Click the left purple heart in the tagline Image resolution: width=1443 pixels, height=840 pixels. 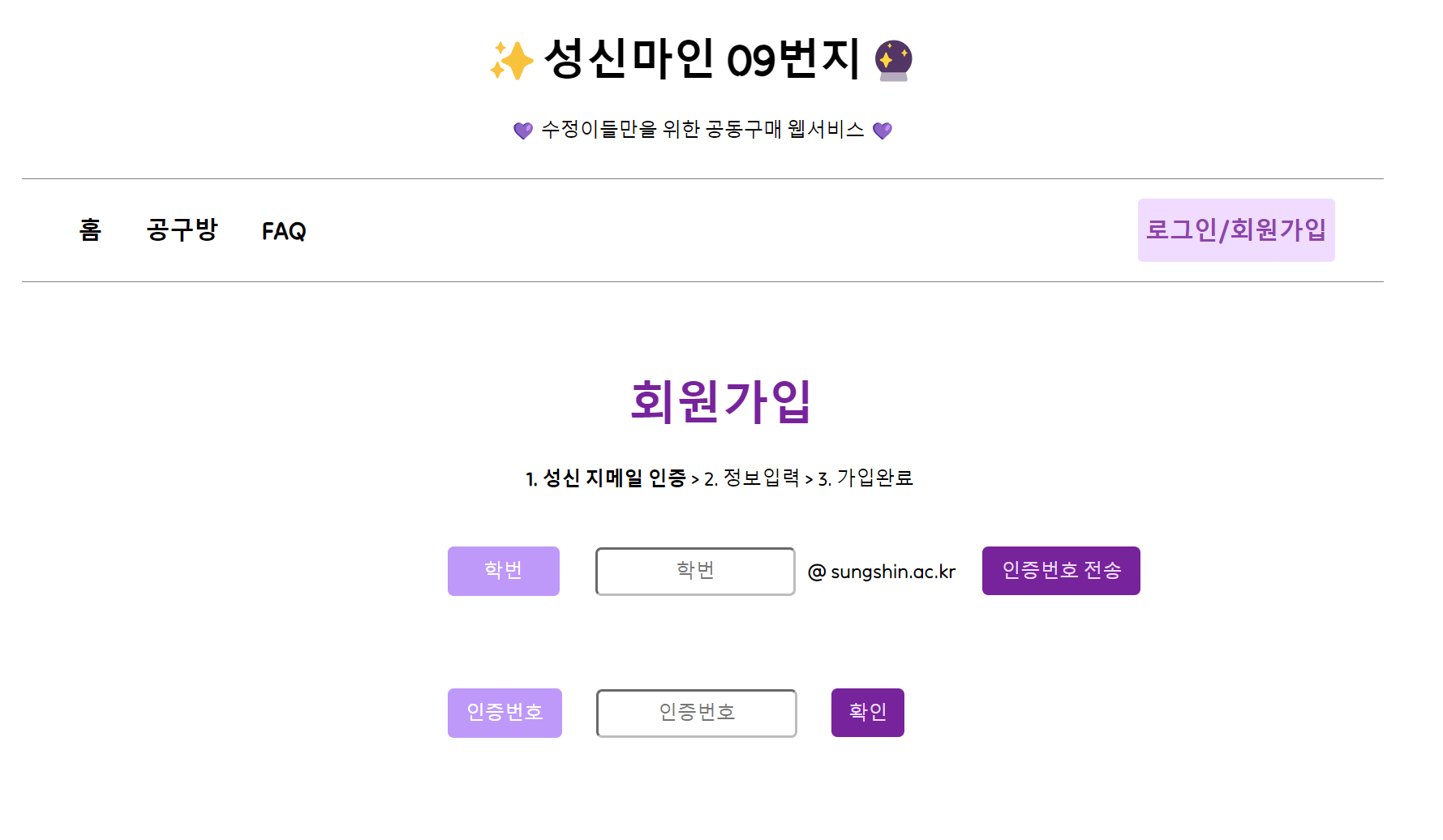pyautogui.click(x=522, y=128)
